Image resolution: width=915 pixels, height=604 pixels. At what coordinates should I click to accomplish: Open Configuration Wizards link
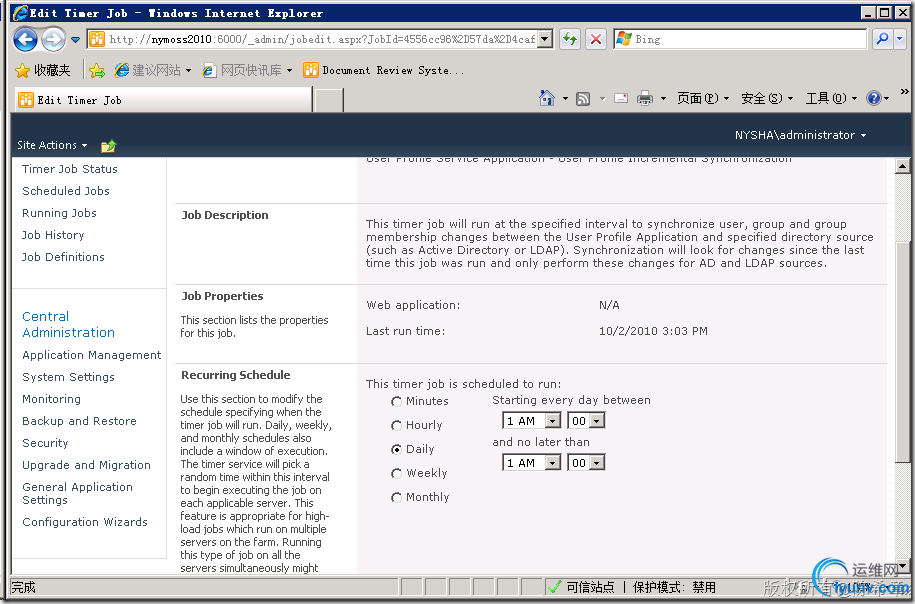pyautogui.click(x=85, y=522)
